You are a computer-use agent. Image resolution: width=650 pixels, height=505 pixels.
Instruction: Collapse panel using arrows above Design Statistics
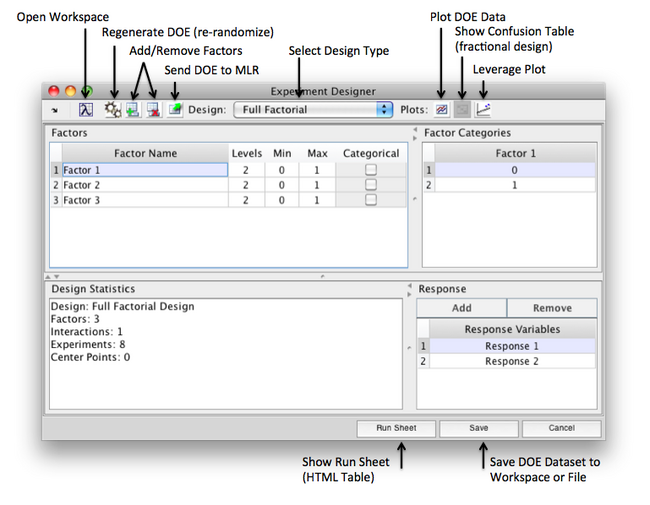pos(52,275)
